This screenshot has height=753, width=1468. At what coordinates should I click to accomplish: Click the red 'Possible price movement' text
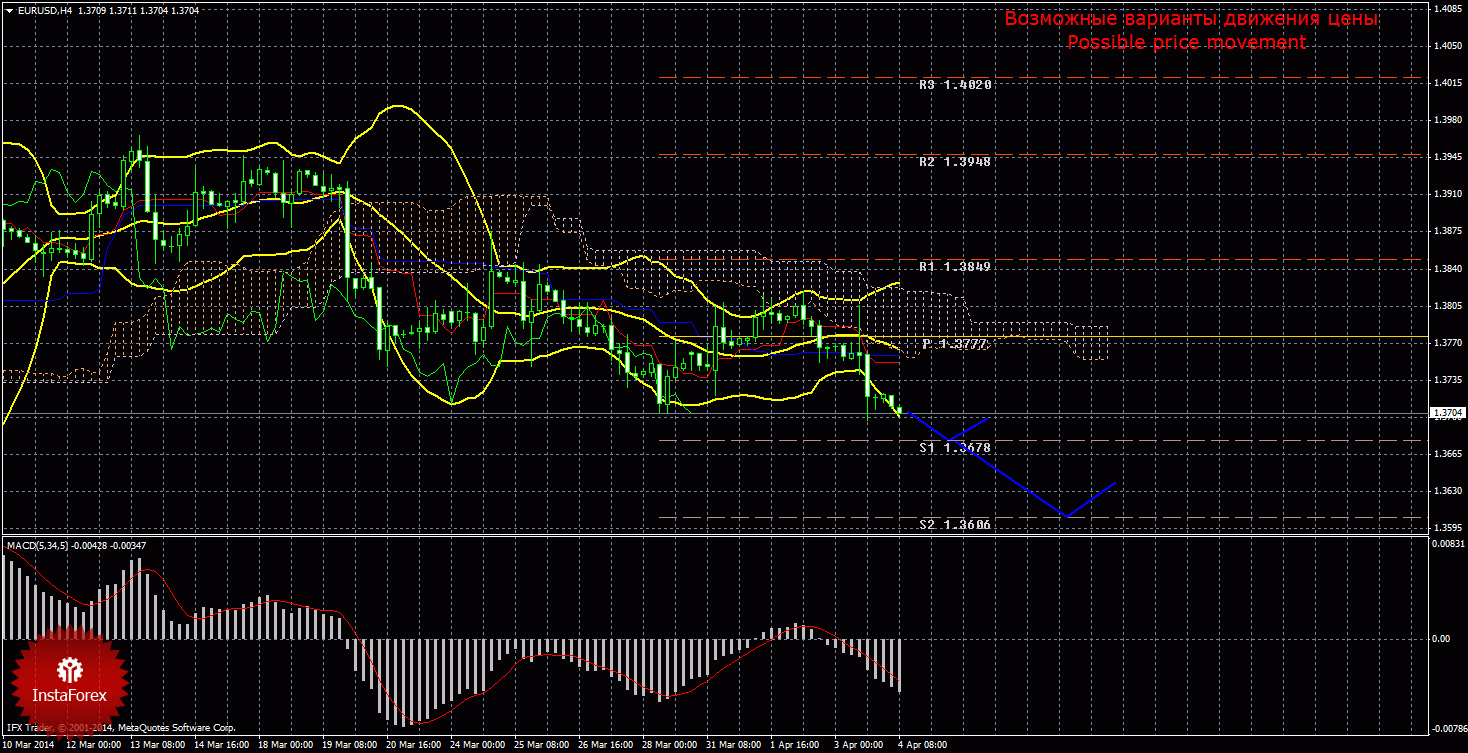coord(1186,42)
